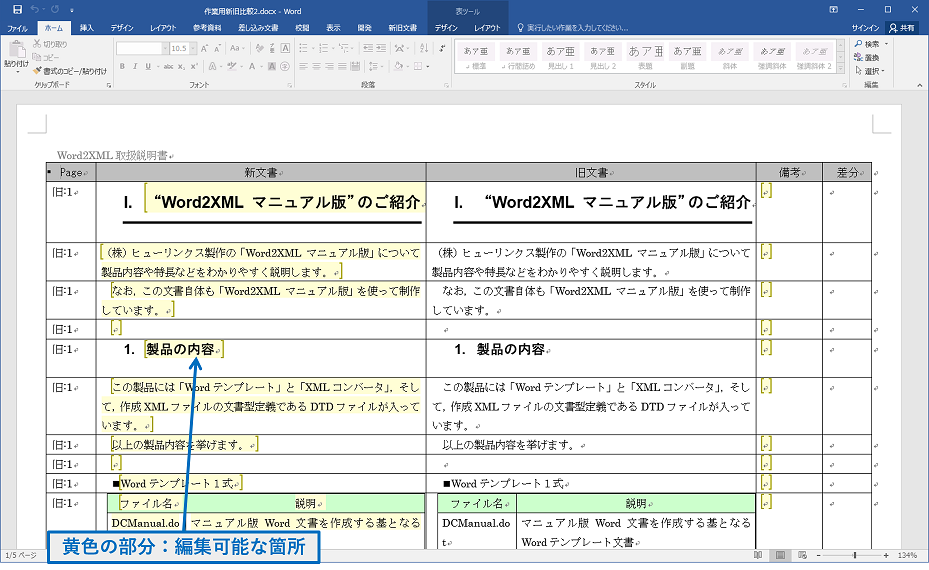Screen dimensions: 929x570
Task: Click the 置換 replace tool
Action: [x=867, y=57]
